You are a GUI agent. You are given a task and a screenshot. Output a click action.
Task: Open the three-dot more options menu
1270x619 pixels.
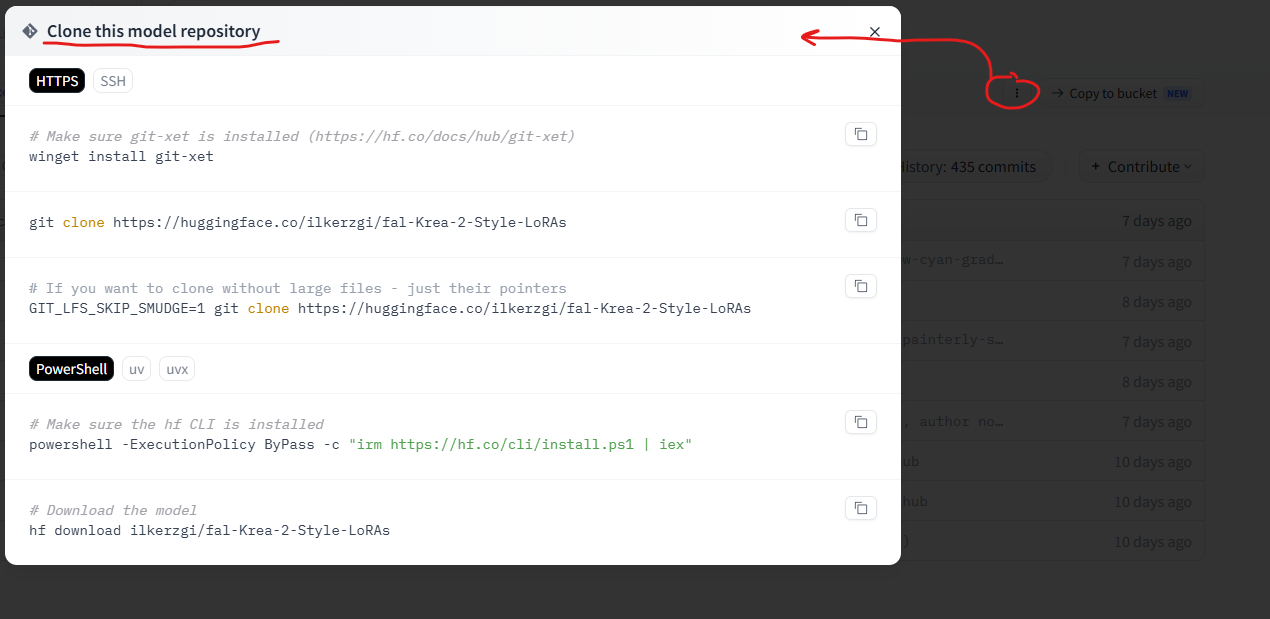click(x=1017, y=93)
